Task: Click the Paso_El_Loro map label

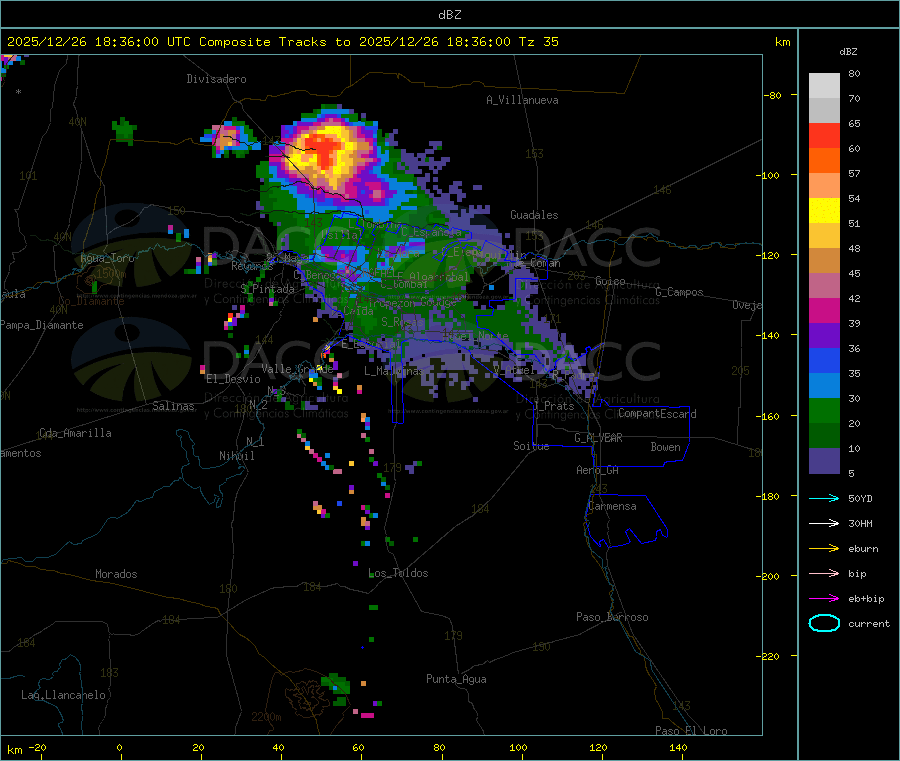Action: (691, 731)
